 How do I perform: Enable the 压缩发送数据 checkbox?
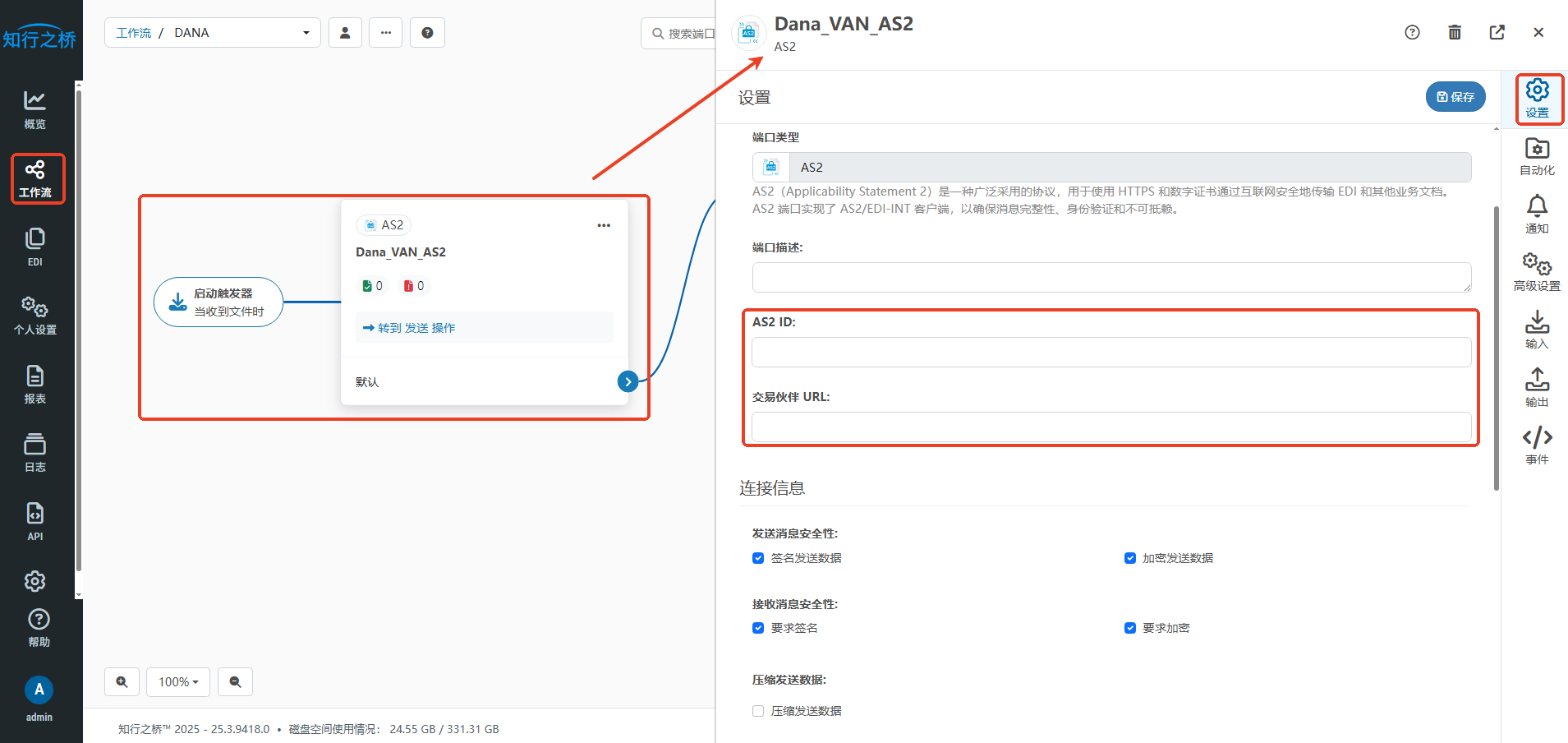click(758, 711)
